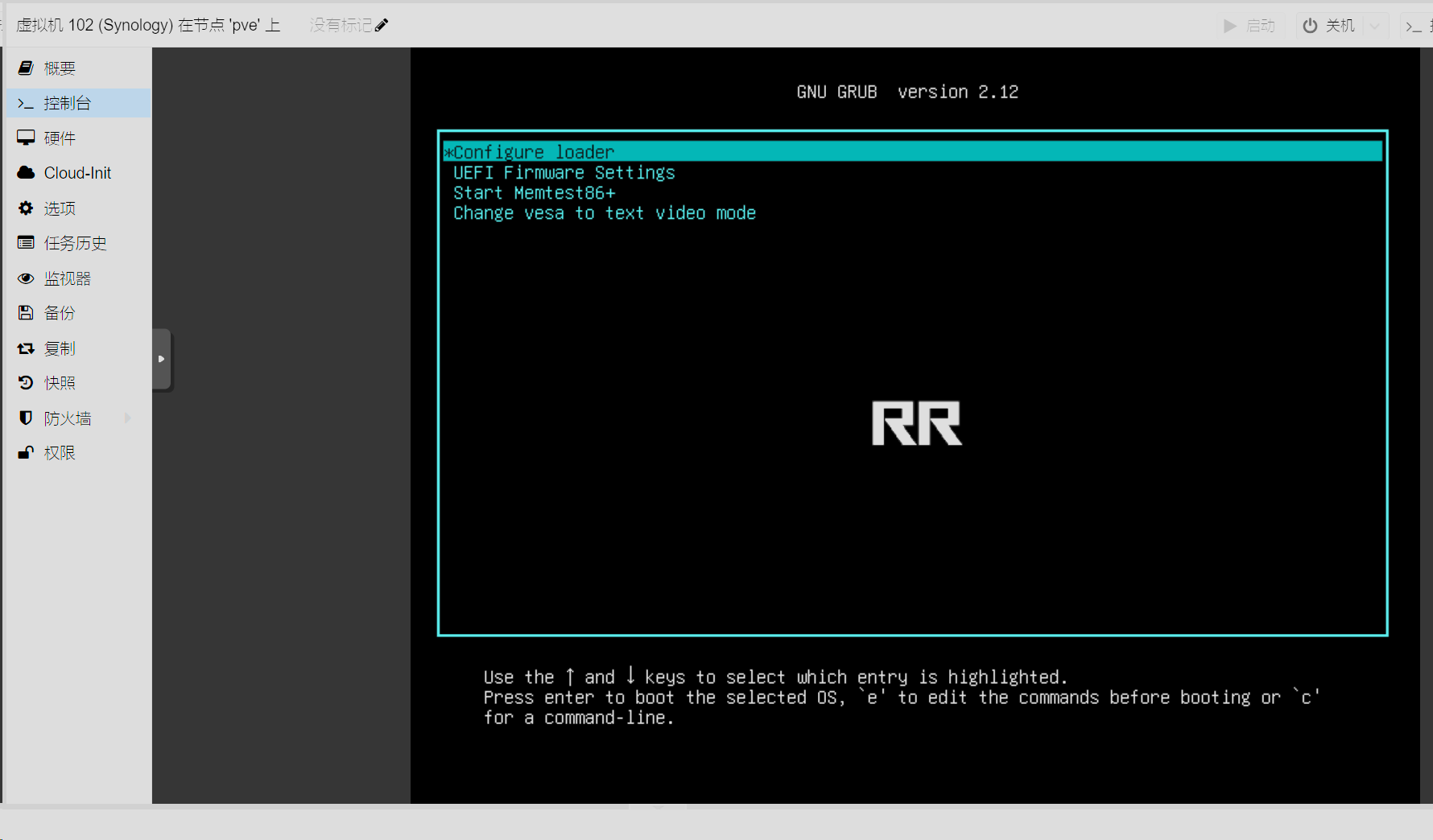Click the 启动 start button label
The image size is (1433, 840).
point(1261,26)
